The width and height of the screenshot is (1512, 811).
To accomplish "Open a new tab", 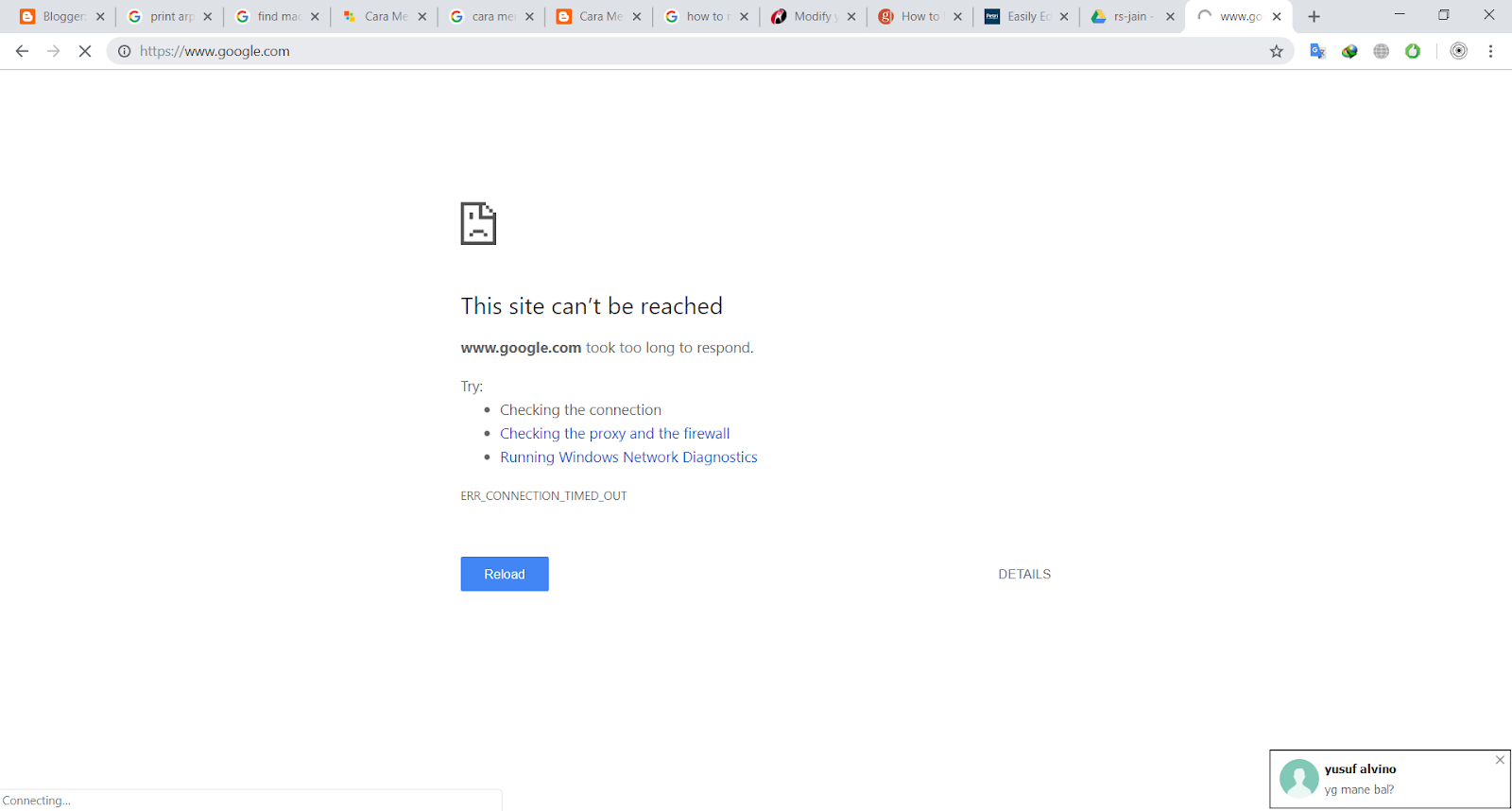I will click(x=1314, y=16).
